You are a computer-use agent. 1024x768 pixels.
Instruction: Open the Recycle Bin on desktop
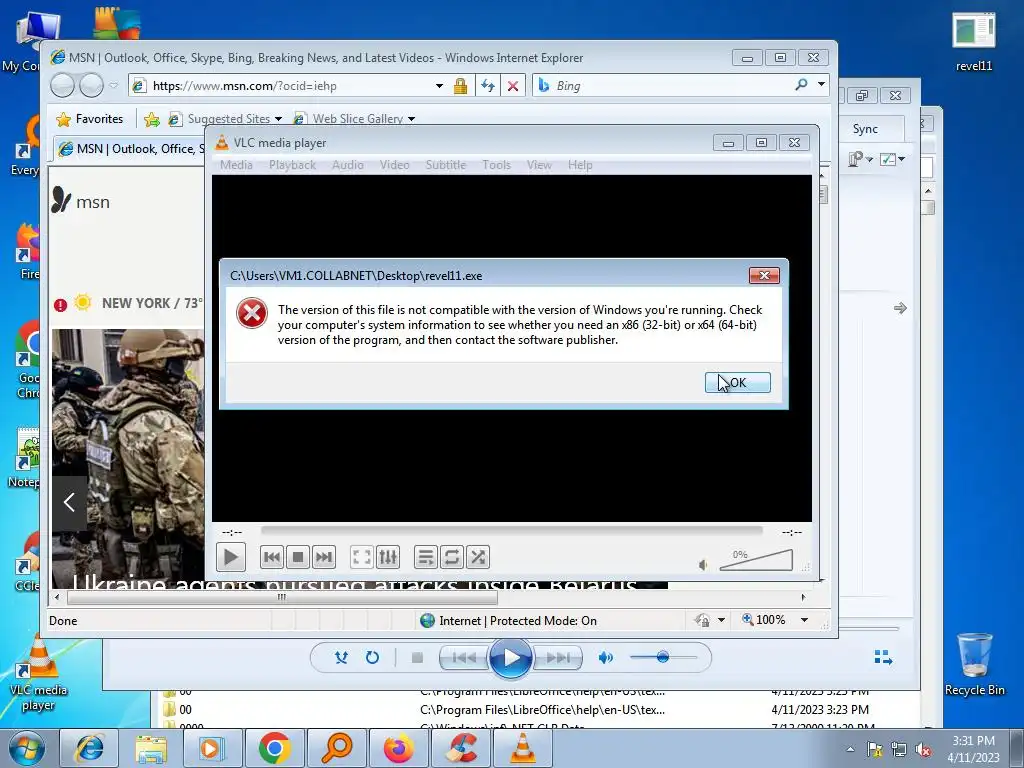tap(974, 664)
